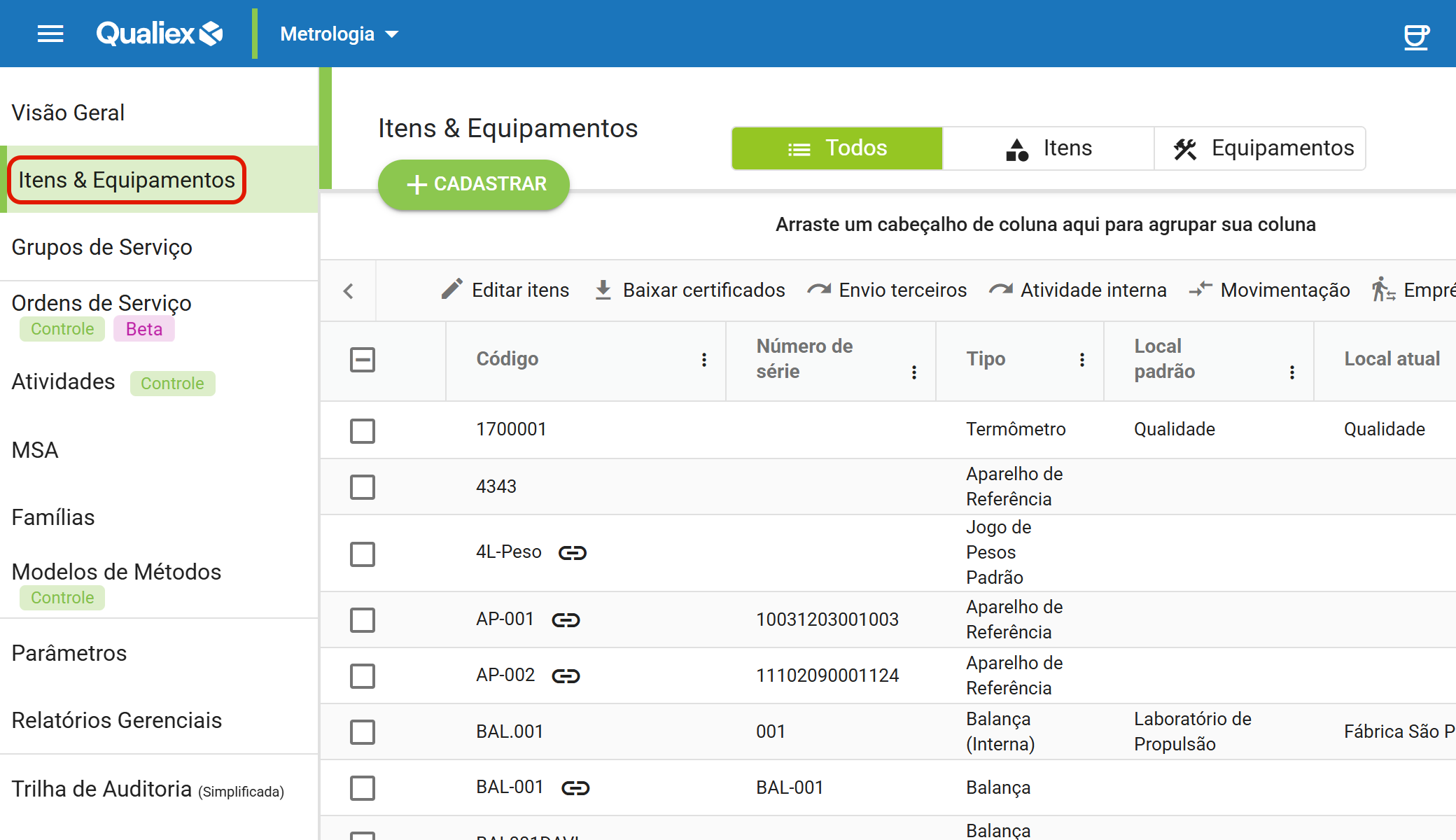This screenshot has width=1456, height=840.
Task: Open the coffee cup icon in header
Action: click(x=1416, y=36)
